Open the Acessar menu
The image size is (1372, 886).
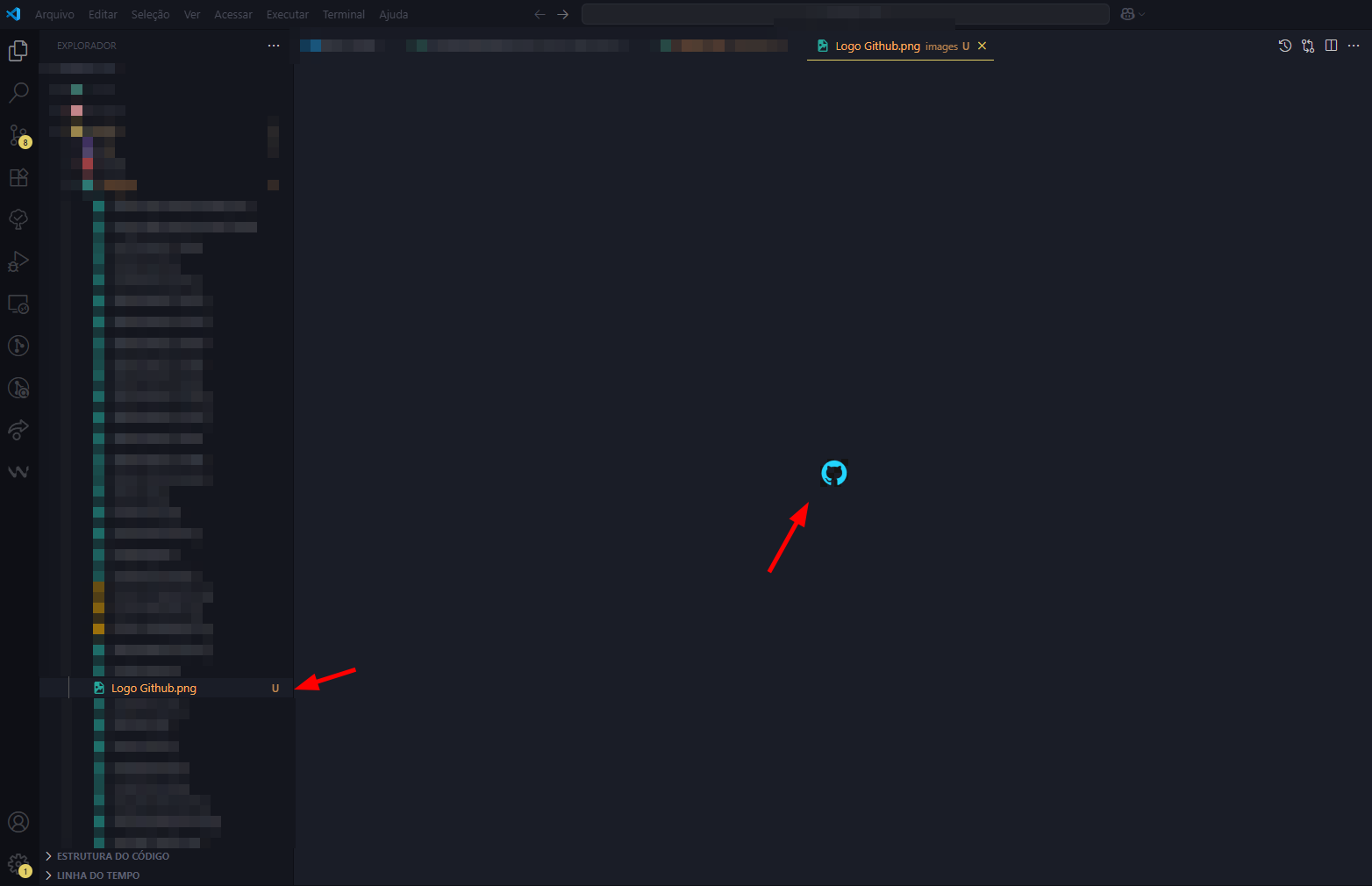pos(233,14)
